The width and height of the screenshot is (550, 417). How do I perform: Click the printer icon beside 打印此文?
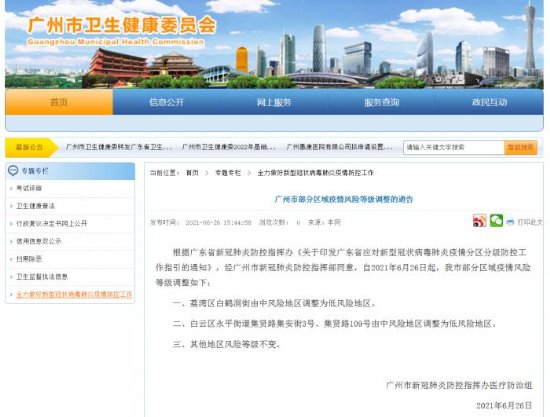pos(510,222)
